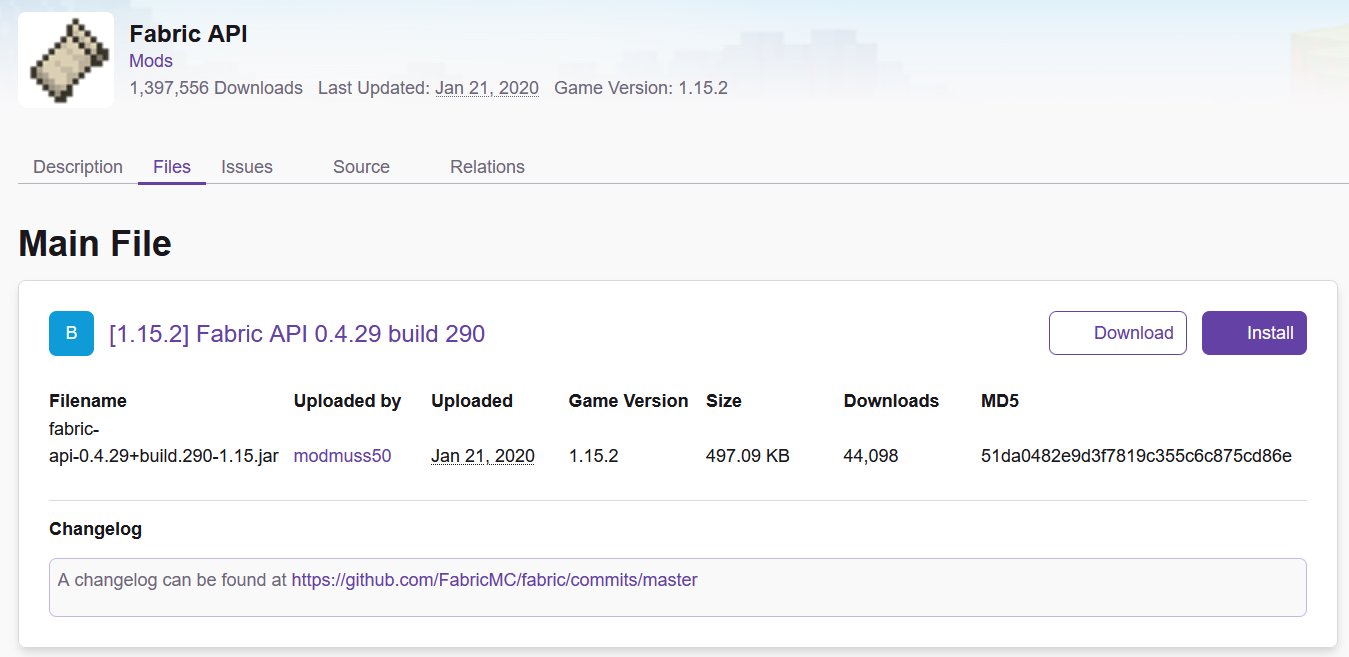Click the MD5 hash value

[x=1136, y=456]
